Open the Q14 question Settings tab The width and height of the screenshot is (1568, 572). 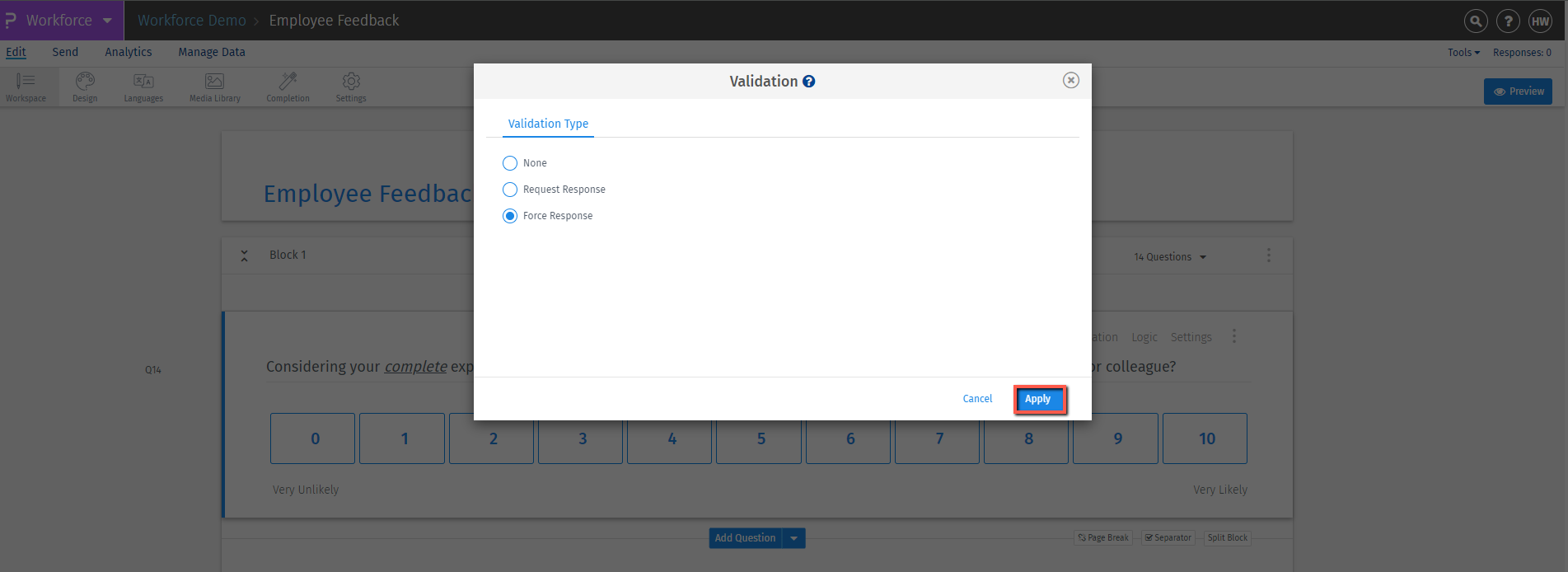click(x=1191, y=337)
